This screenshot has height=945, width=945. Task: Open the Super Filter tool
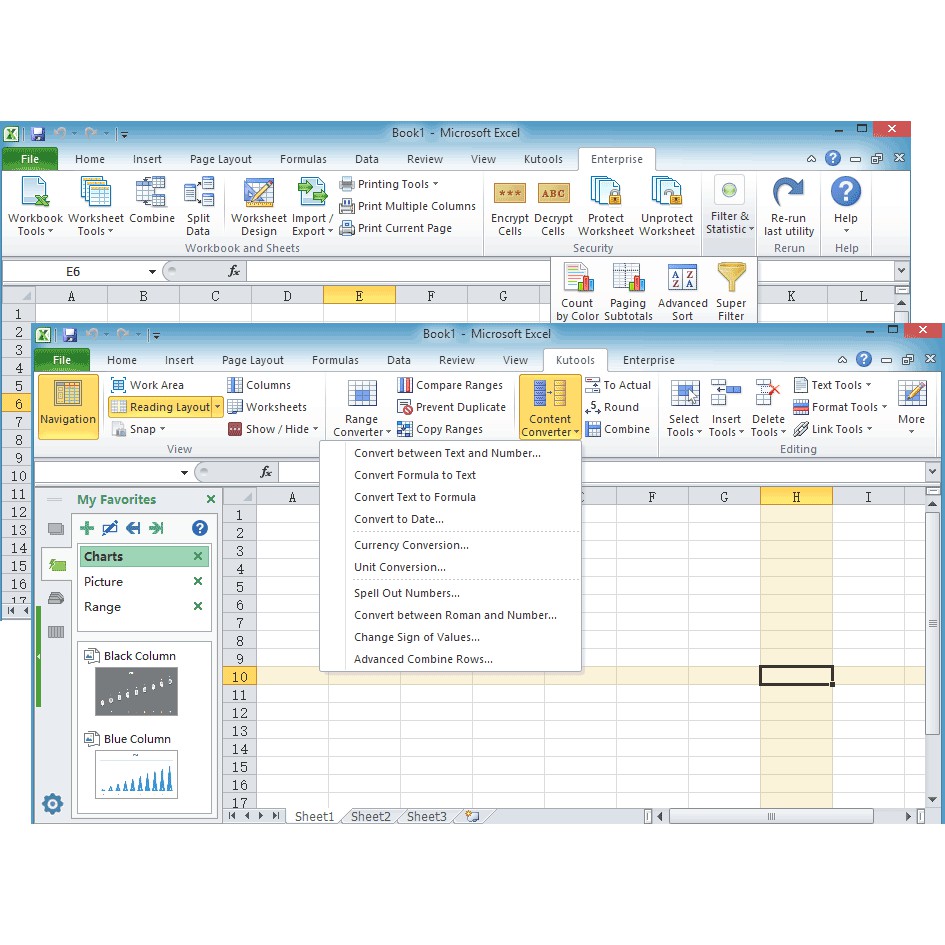[x=731, y=290]
